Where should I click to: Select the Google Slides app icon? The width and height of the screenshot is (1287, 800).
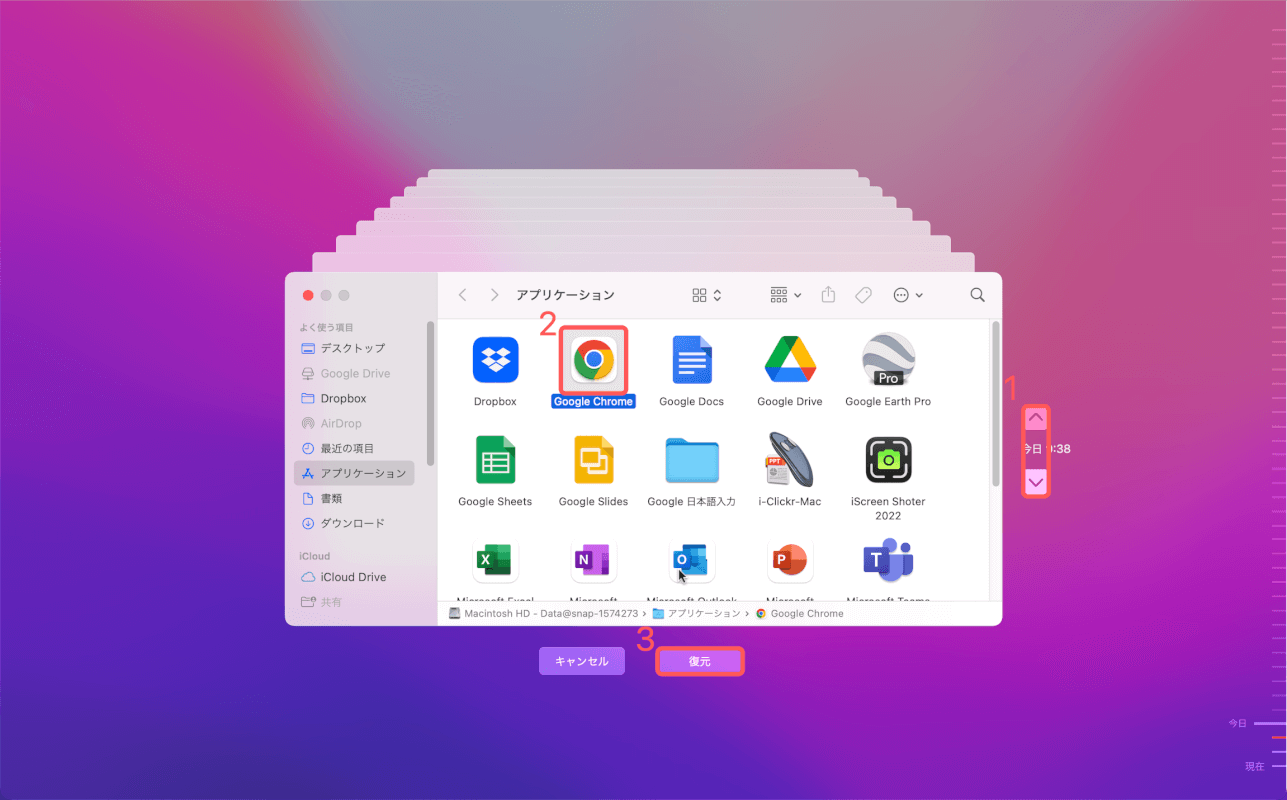coord(593,460)
